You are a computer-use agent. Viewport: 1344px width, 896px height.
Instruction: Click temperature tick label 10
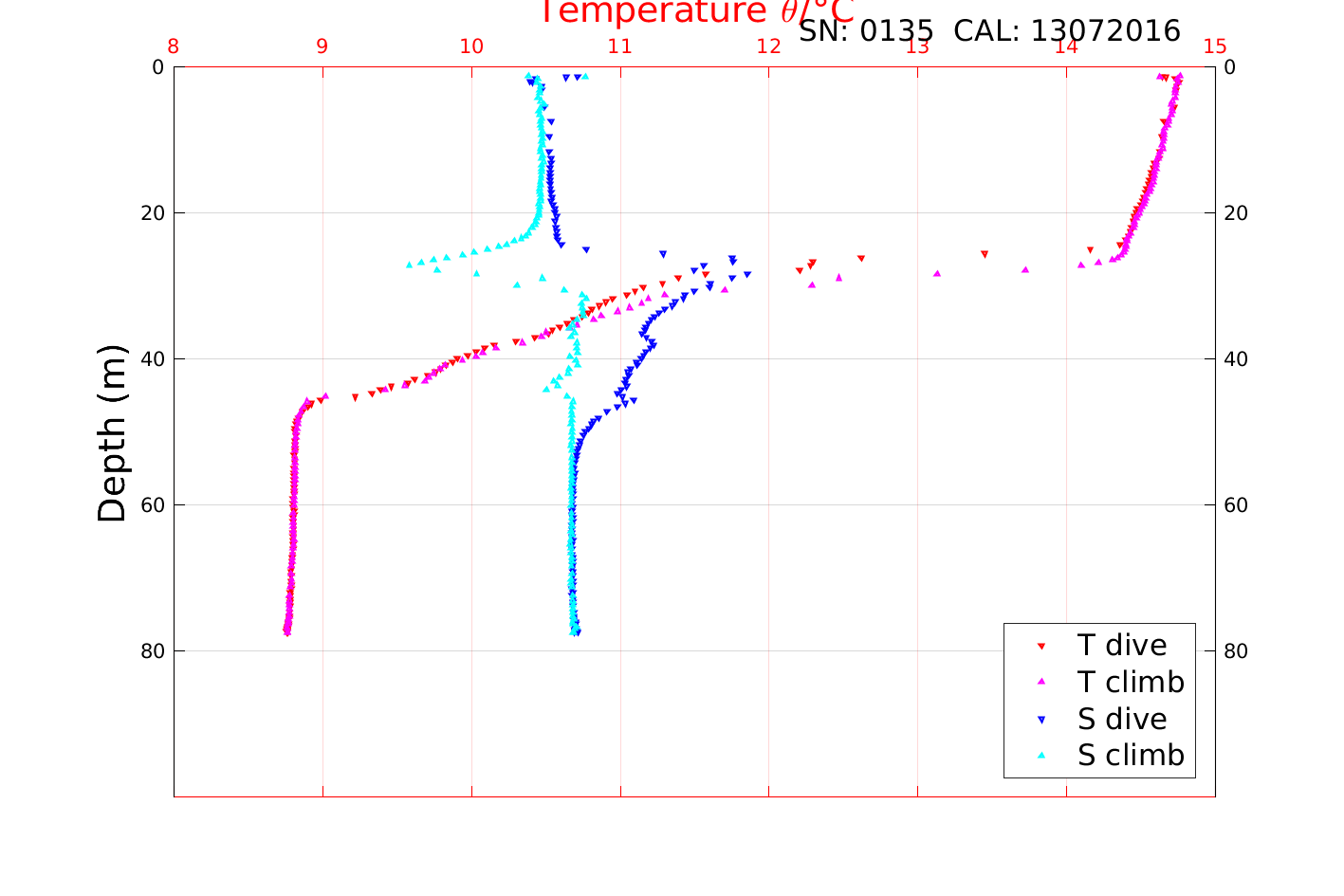click(x=471, y=47)
